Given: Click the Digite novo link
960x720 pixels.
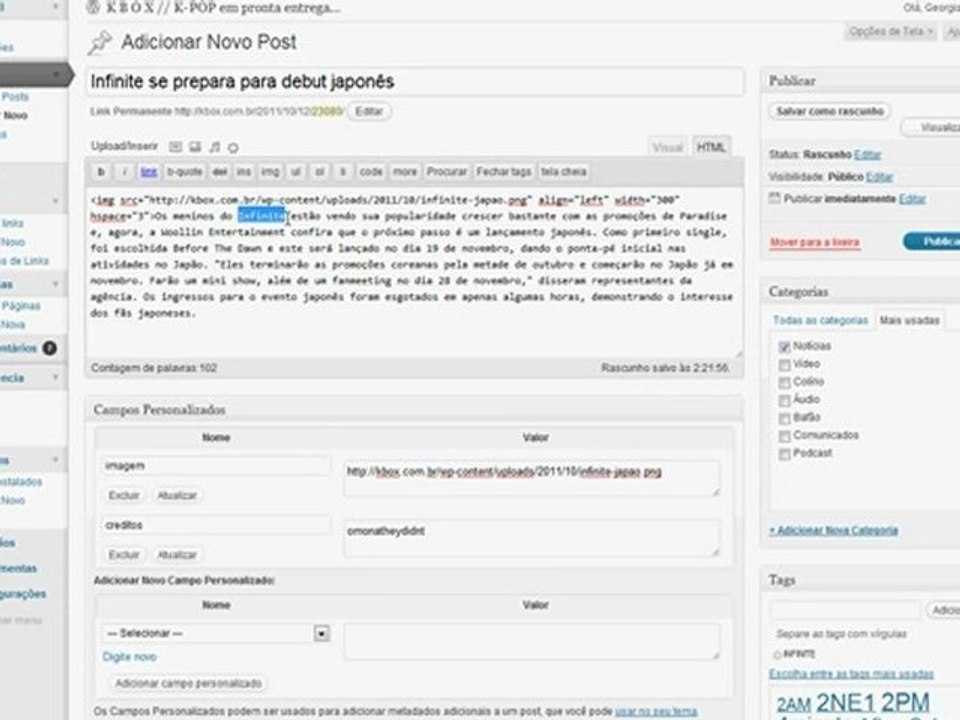Looking at the screenshot, I should (129, 657).
